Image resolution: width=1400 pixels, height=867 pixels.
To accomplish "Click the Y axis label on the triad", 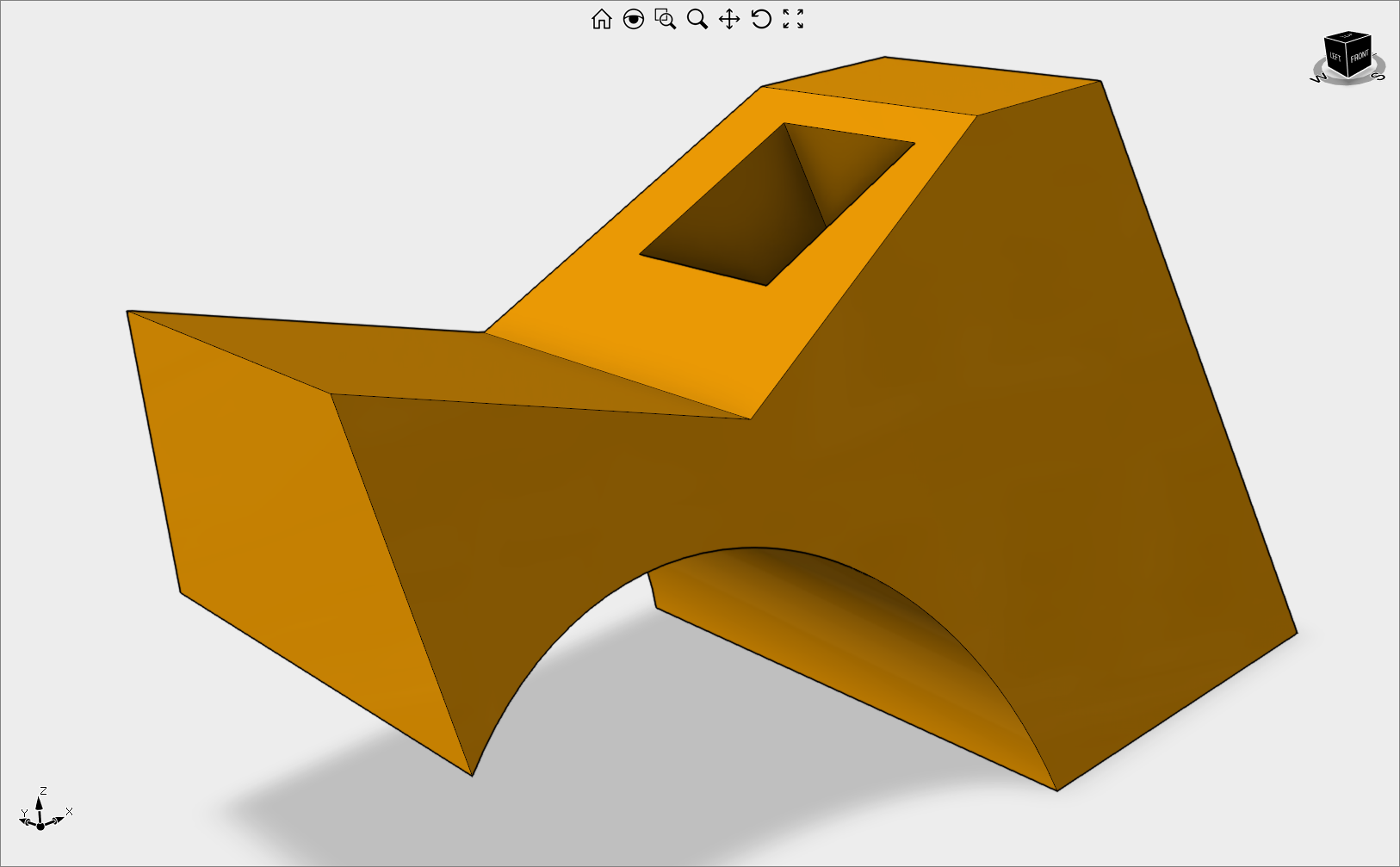I will click(24, 810).
